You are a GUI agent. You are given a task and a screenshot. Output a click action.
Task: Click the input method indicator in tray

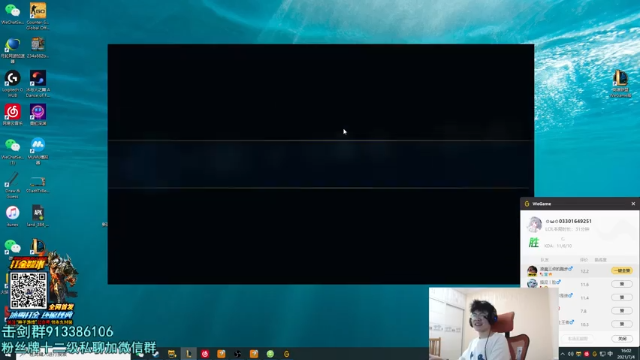pyautogui.click(x=610, y=354)
